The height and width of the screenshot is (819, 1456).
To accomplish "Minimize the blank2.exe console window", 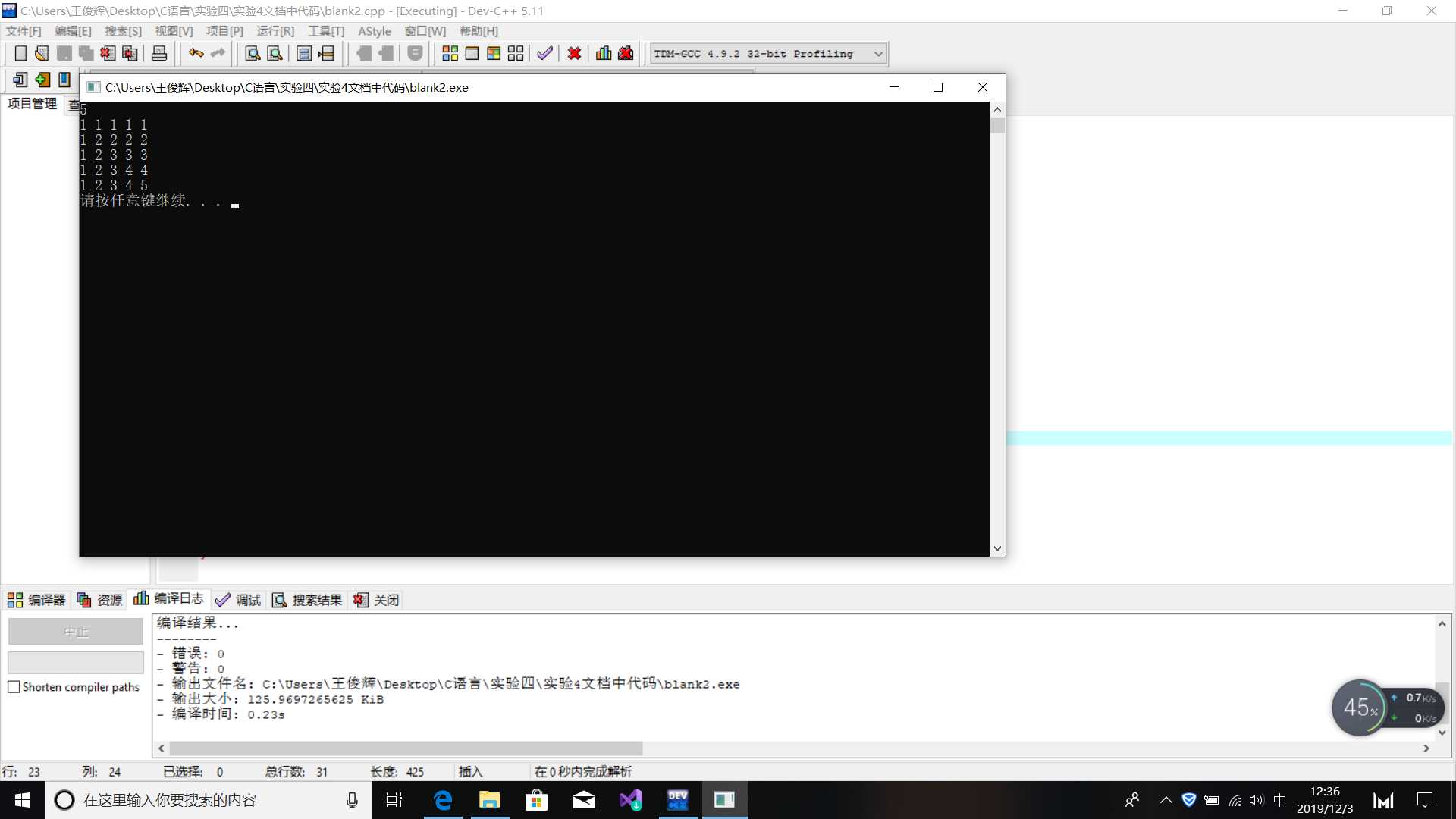I will [894, 87].
